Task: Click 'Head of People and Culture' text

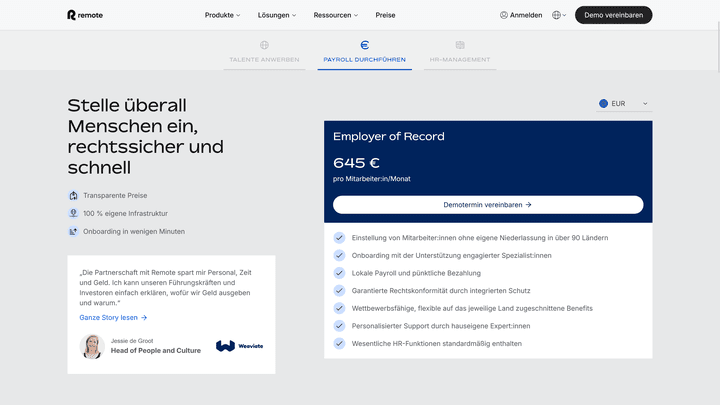Action: [156, 350]
